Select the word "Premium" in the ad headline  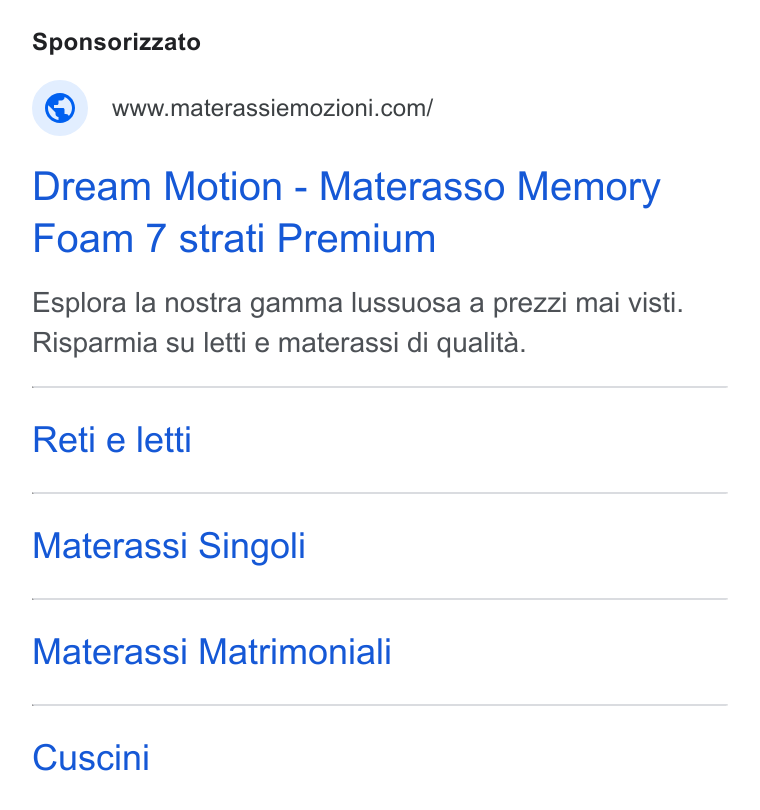356,239
